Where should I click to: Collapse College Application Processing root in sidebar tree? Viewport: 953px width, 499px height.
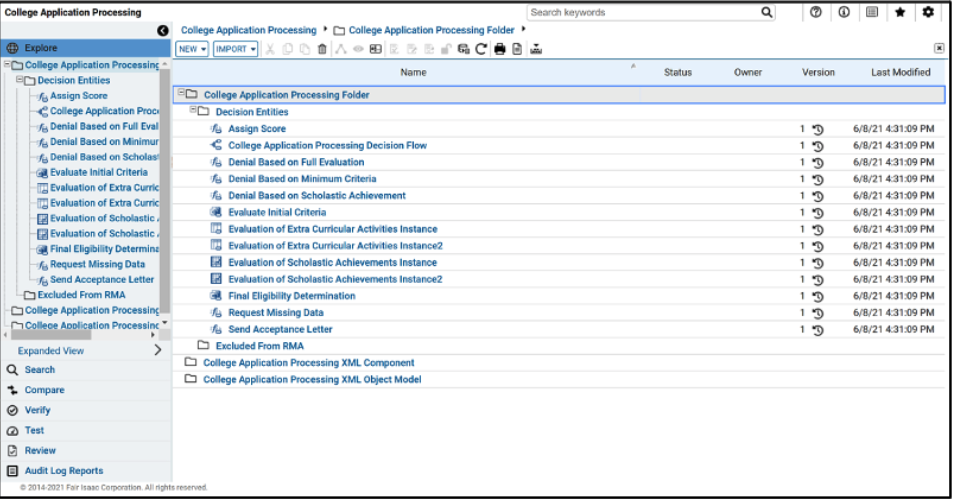tap(7, 64)
